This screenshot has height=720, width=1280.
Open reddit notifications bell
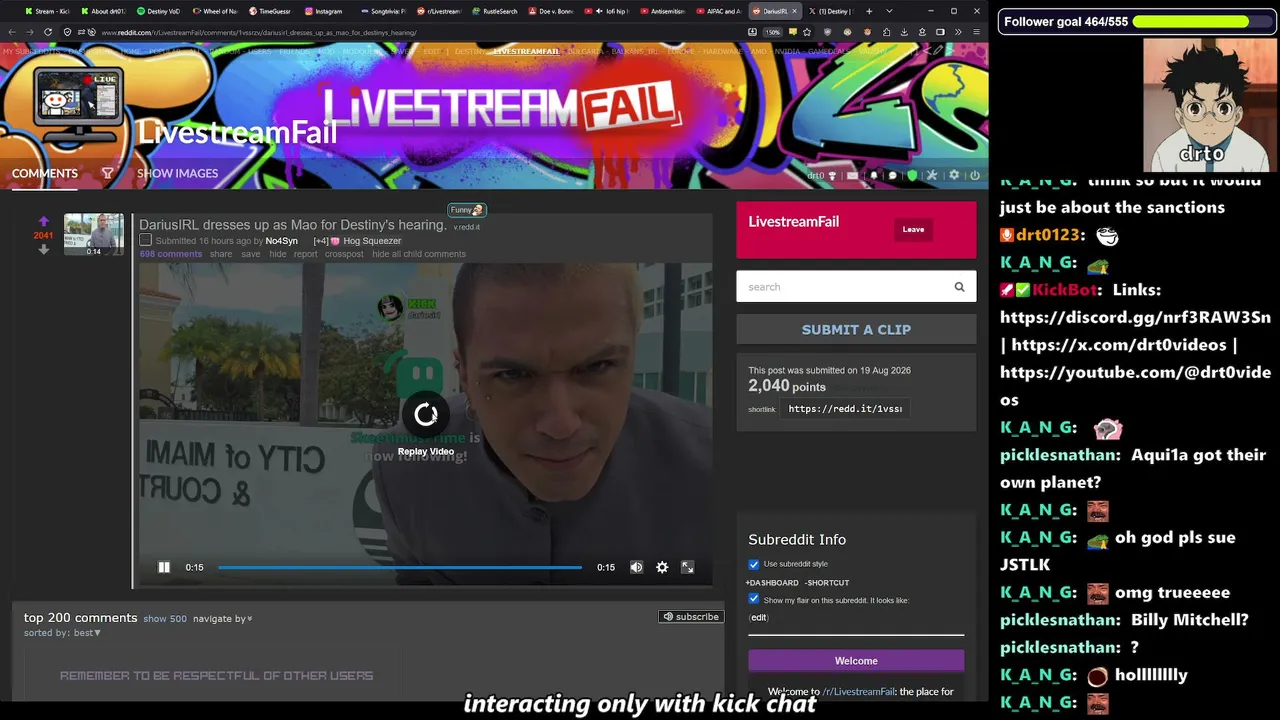(873, 176)
